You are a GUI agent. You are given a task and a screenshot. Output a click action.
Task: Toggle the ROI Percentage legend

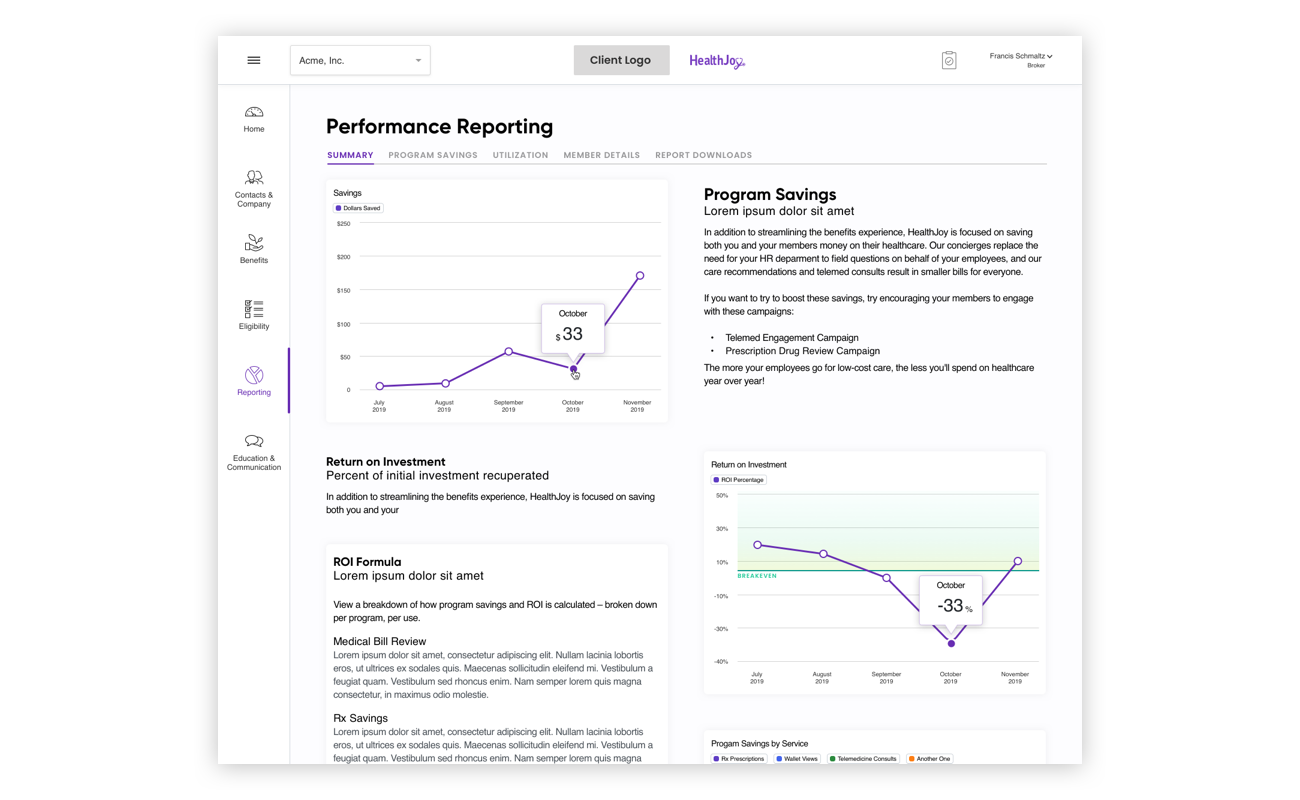click(x=739, y=480)
